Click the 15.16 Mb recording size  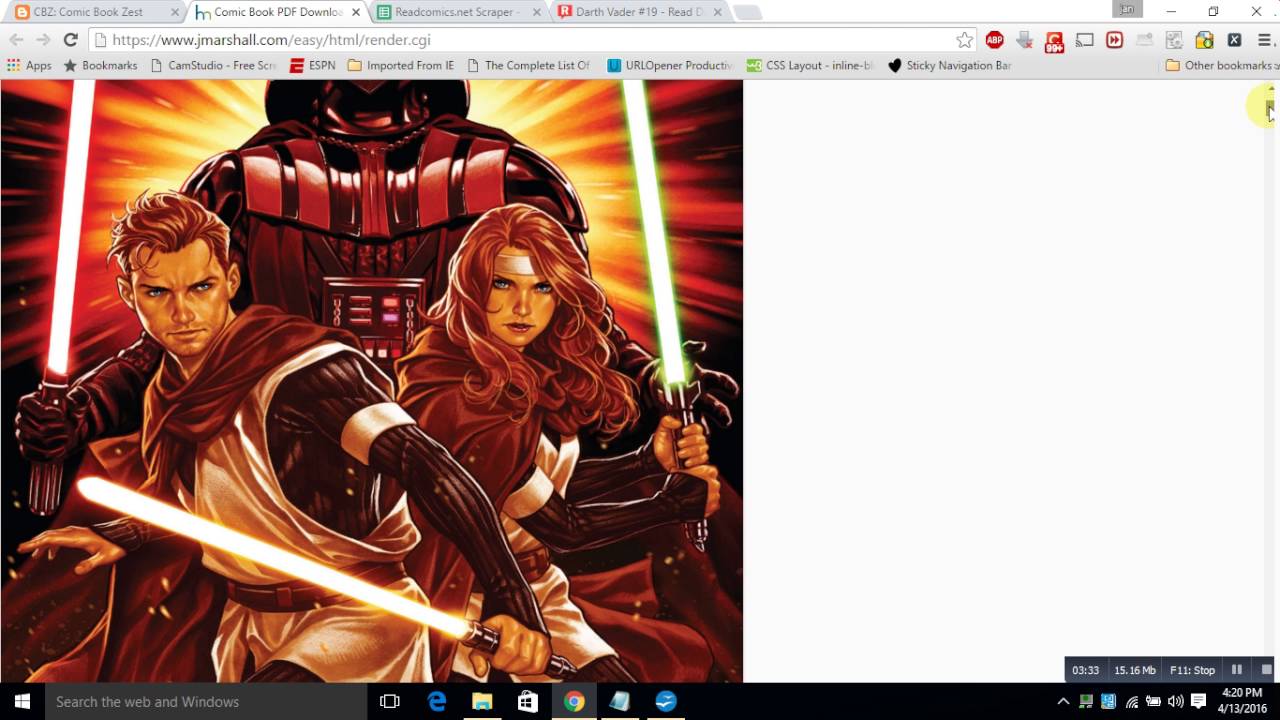(x=1135, y=670)
